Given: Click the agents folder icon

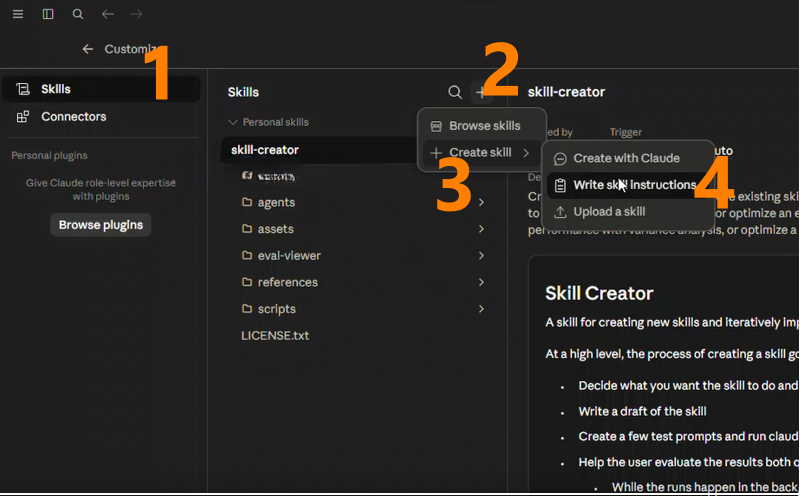Looking at the screenshot, I should (x=247, y=202).
